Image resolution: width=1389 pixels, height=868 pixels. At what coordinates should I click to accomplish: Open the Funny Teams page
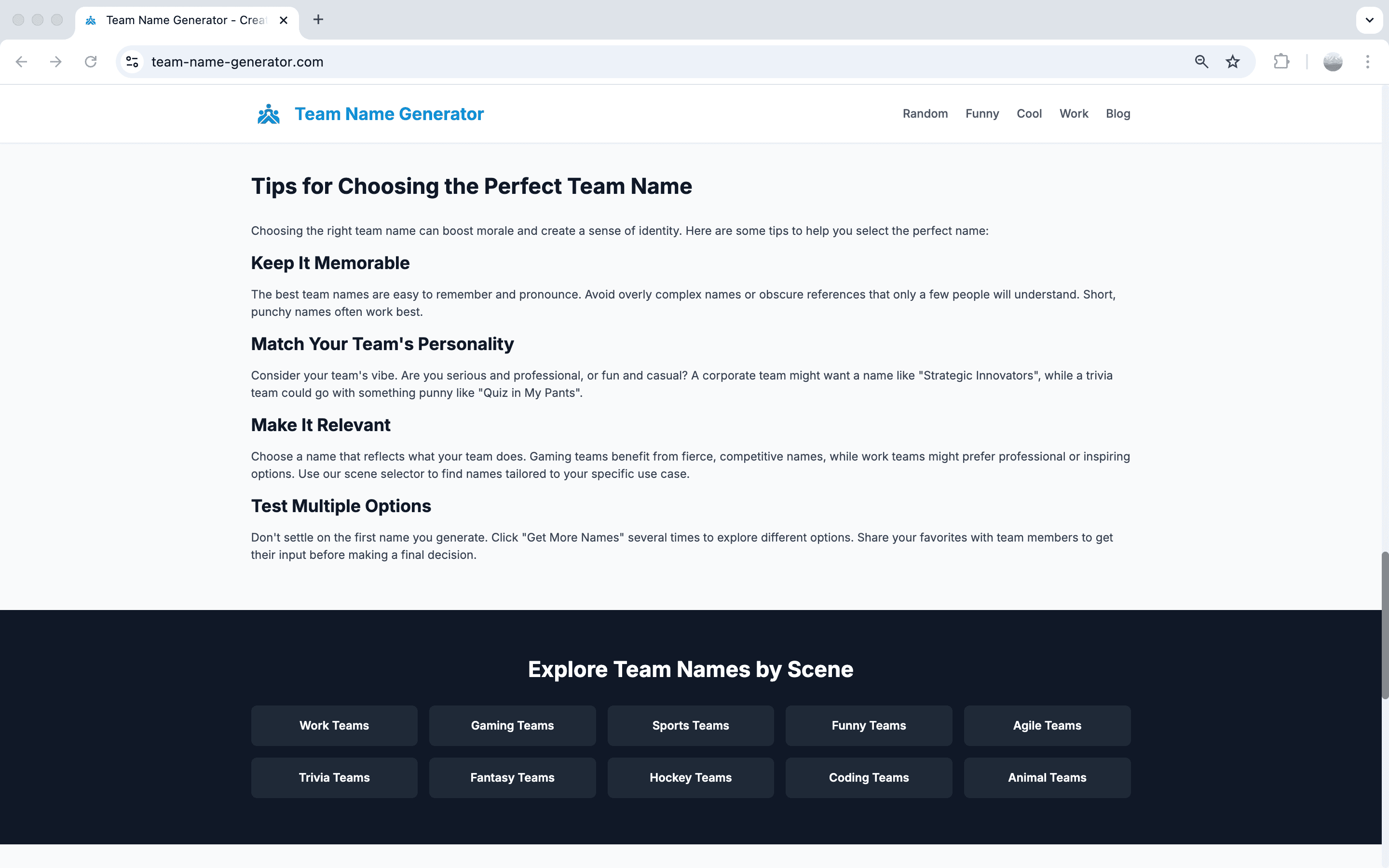click(869, 725)
